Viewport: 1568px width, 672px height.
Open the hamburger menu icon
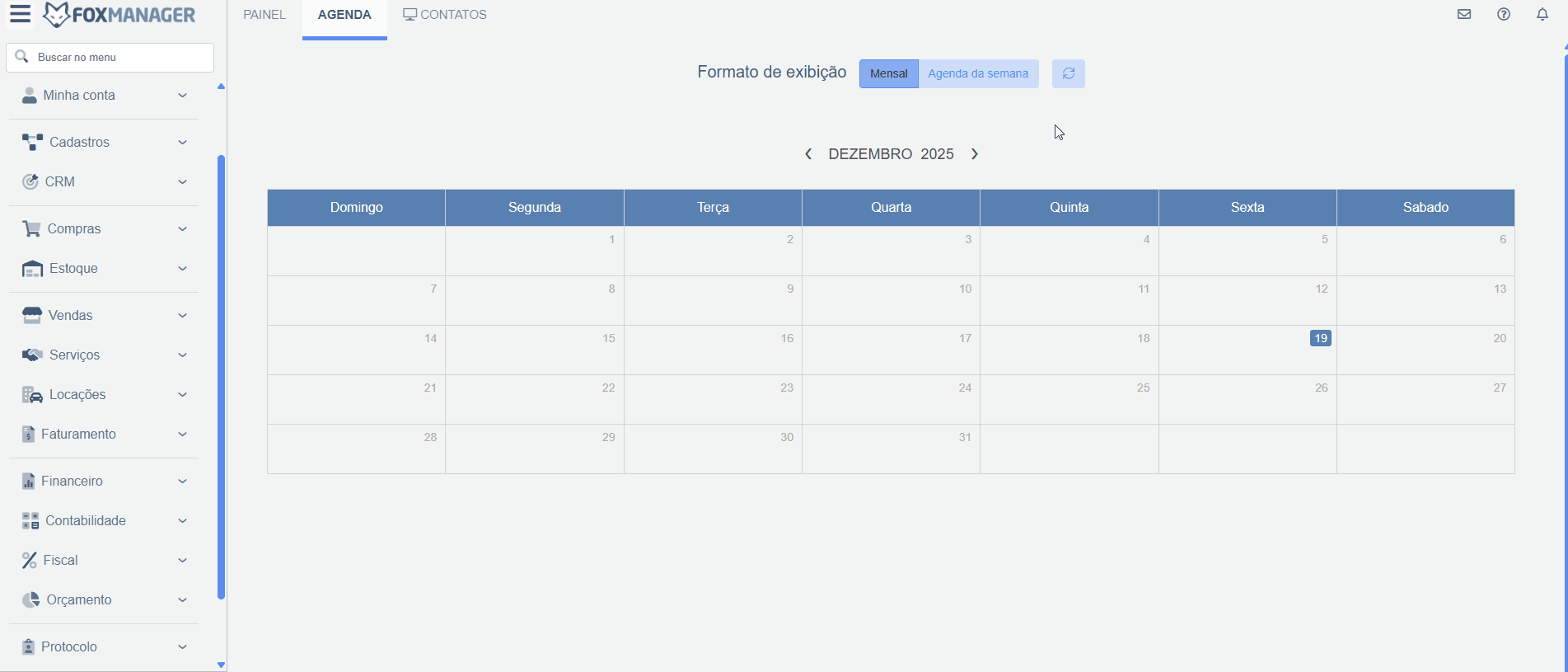point(20,15)
